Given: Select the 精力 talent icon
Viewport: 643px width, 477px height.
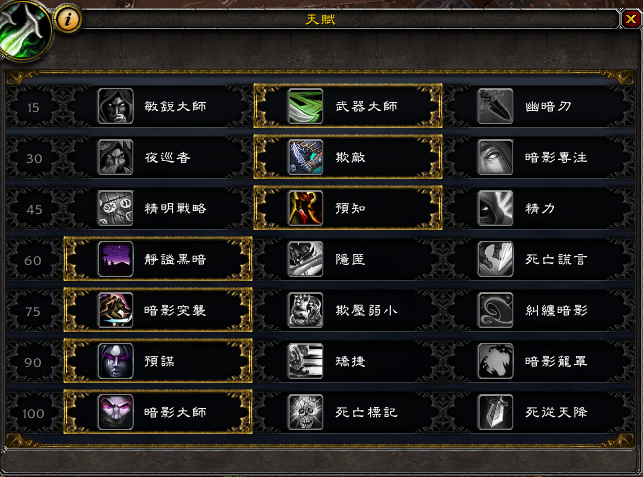Looking at the screenshot, I should click(495, 208).
